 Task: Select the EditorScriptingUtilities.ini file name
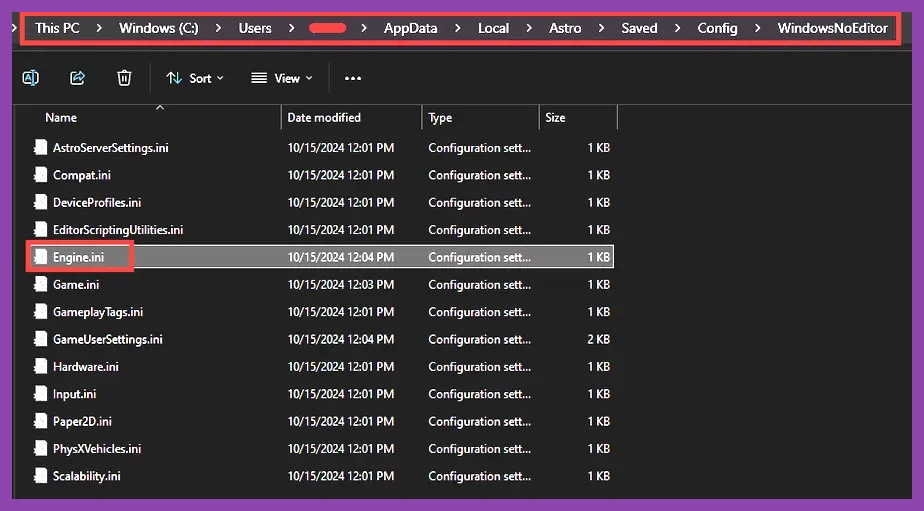point(118,229)
